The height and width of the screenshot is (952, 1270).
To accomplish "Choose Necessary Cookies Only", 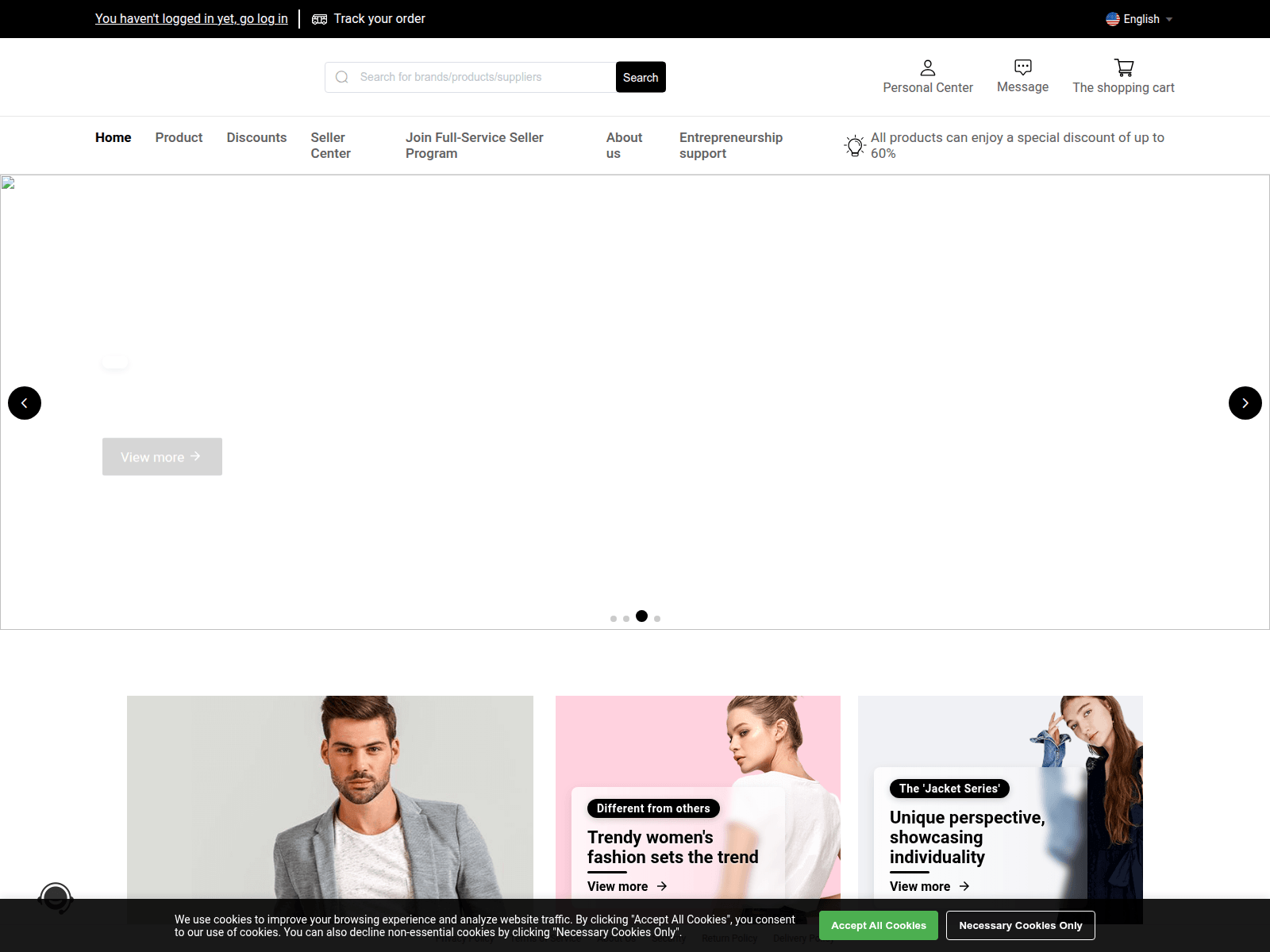I will (x=1020, y=925).
